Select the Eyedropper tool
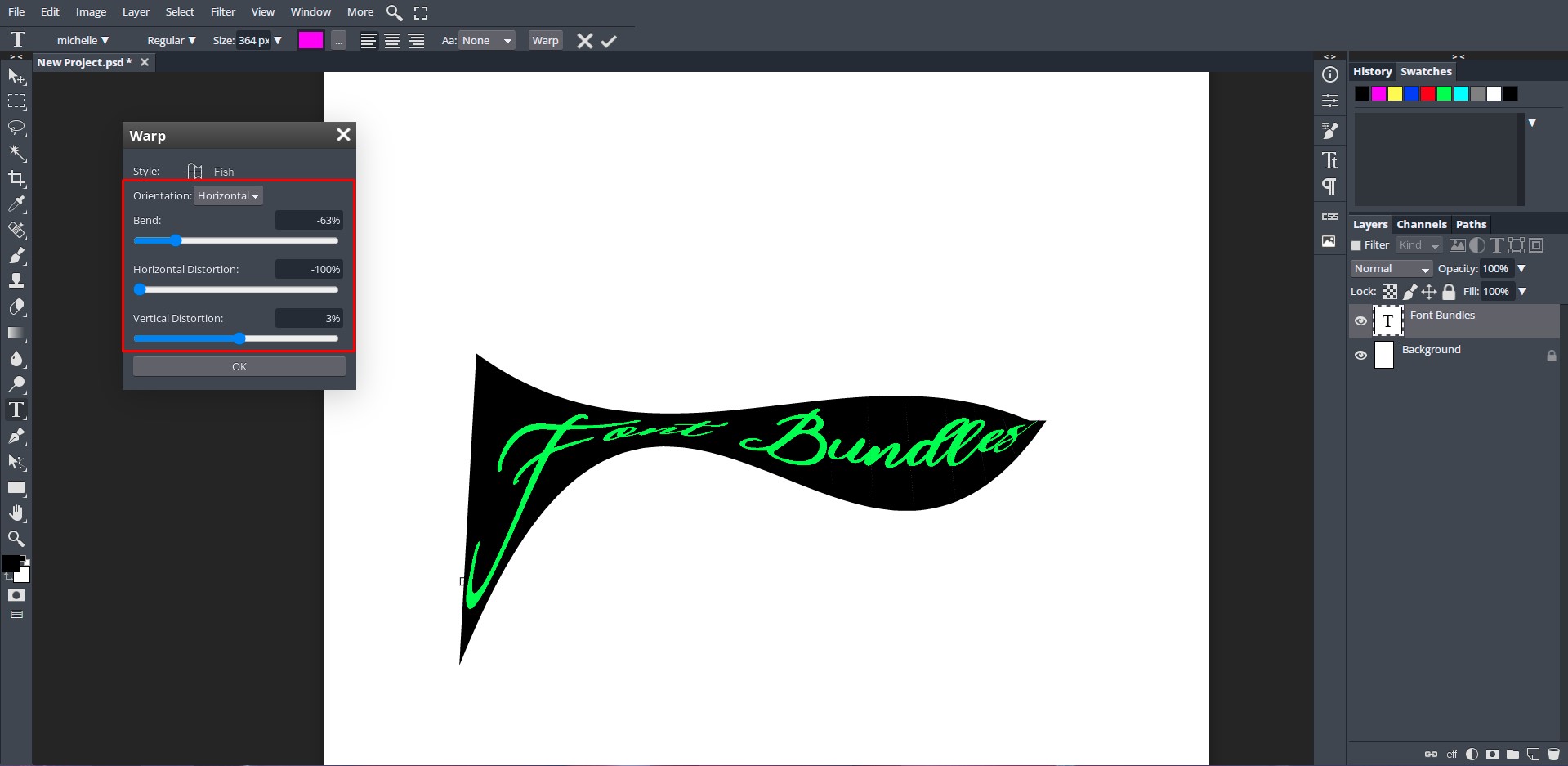 [16, 204]
